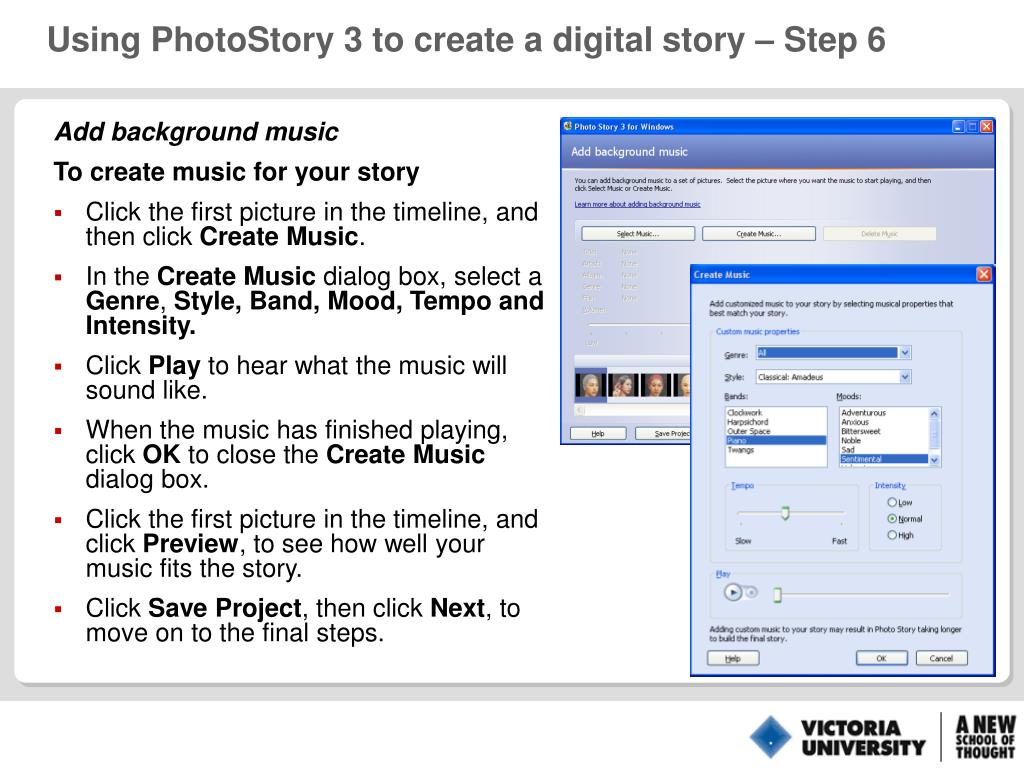Select the first picture in the timeline
The height and width of the screenshot is (768, 1024).
click(590, 385)
